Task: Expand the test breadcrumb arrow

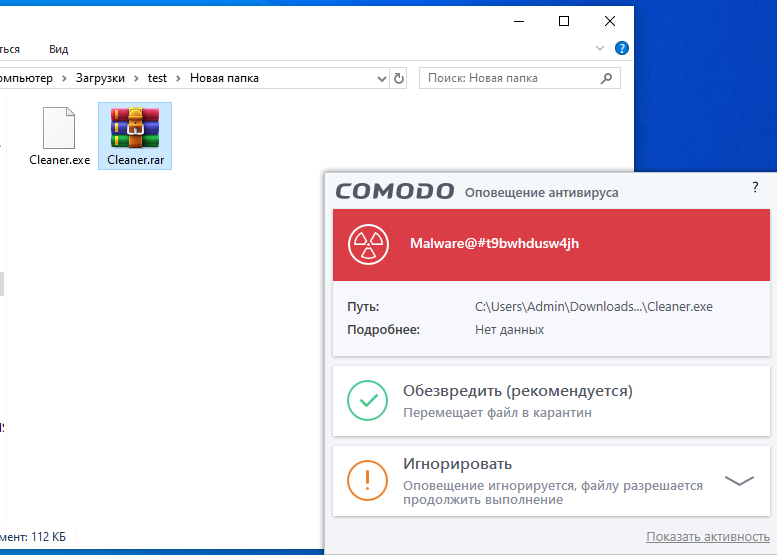Action: point(178,78)
